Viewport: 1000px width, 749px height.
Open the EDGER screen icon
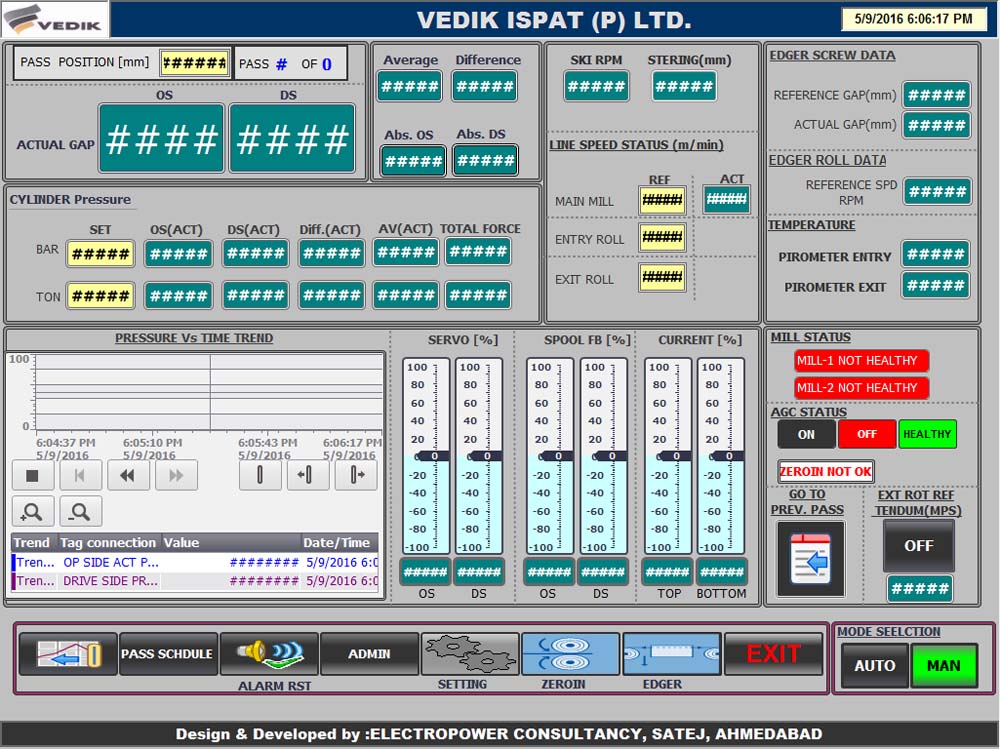pos(672,654)
